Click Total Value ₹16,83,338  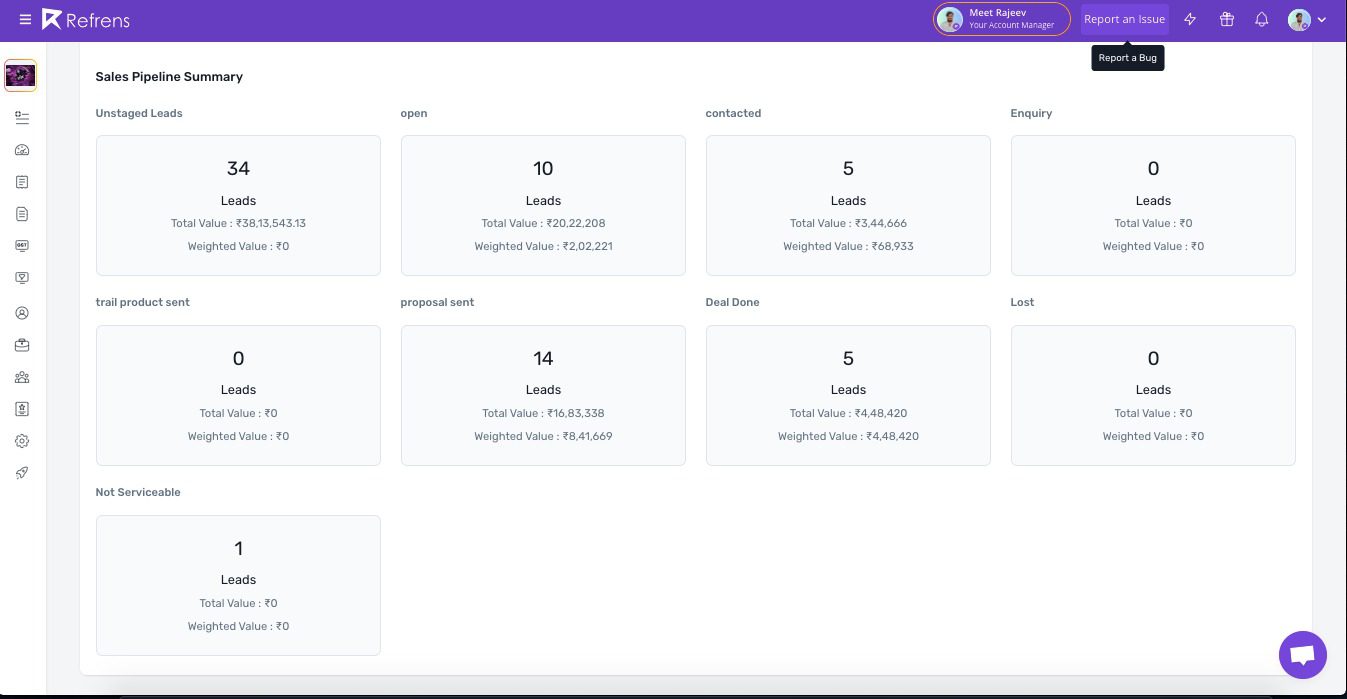click(x=543, y=413)
